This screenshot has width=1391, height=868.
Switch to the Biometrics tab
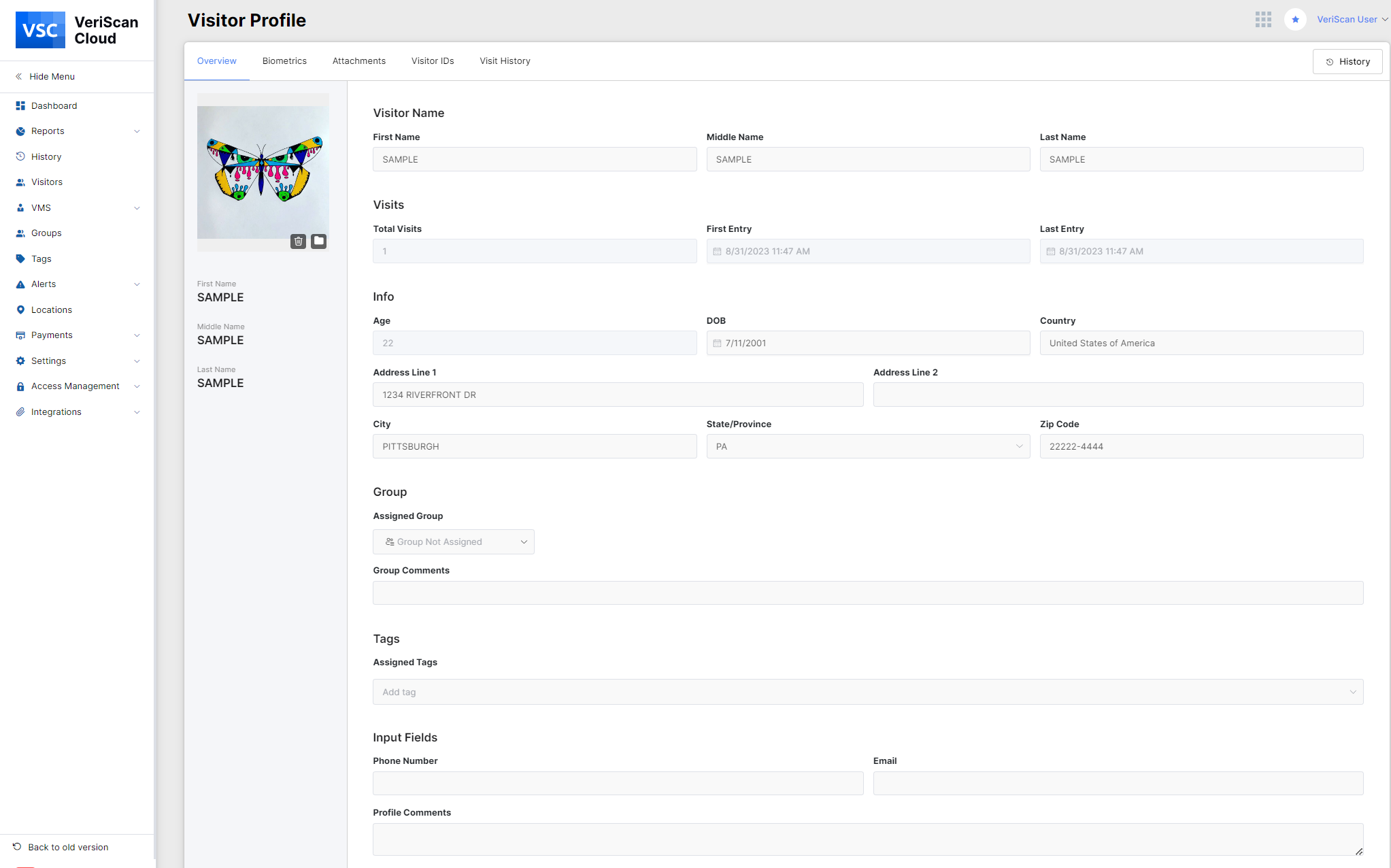(284, 61)
